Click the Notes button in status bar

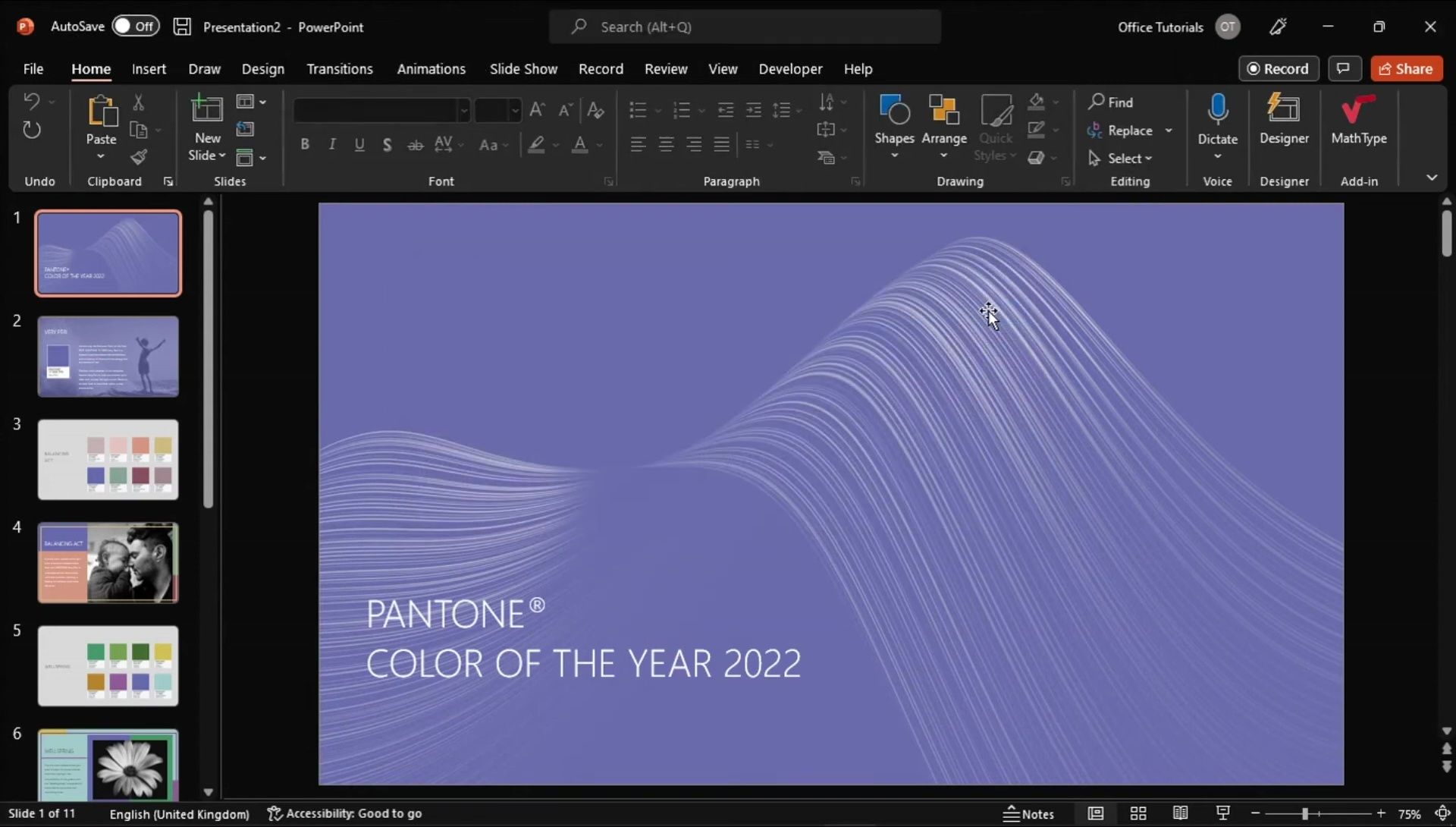click(1028, 813)
